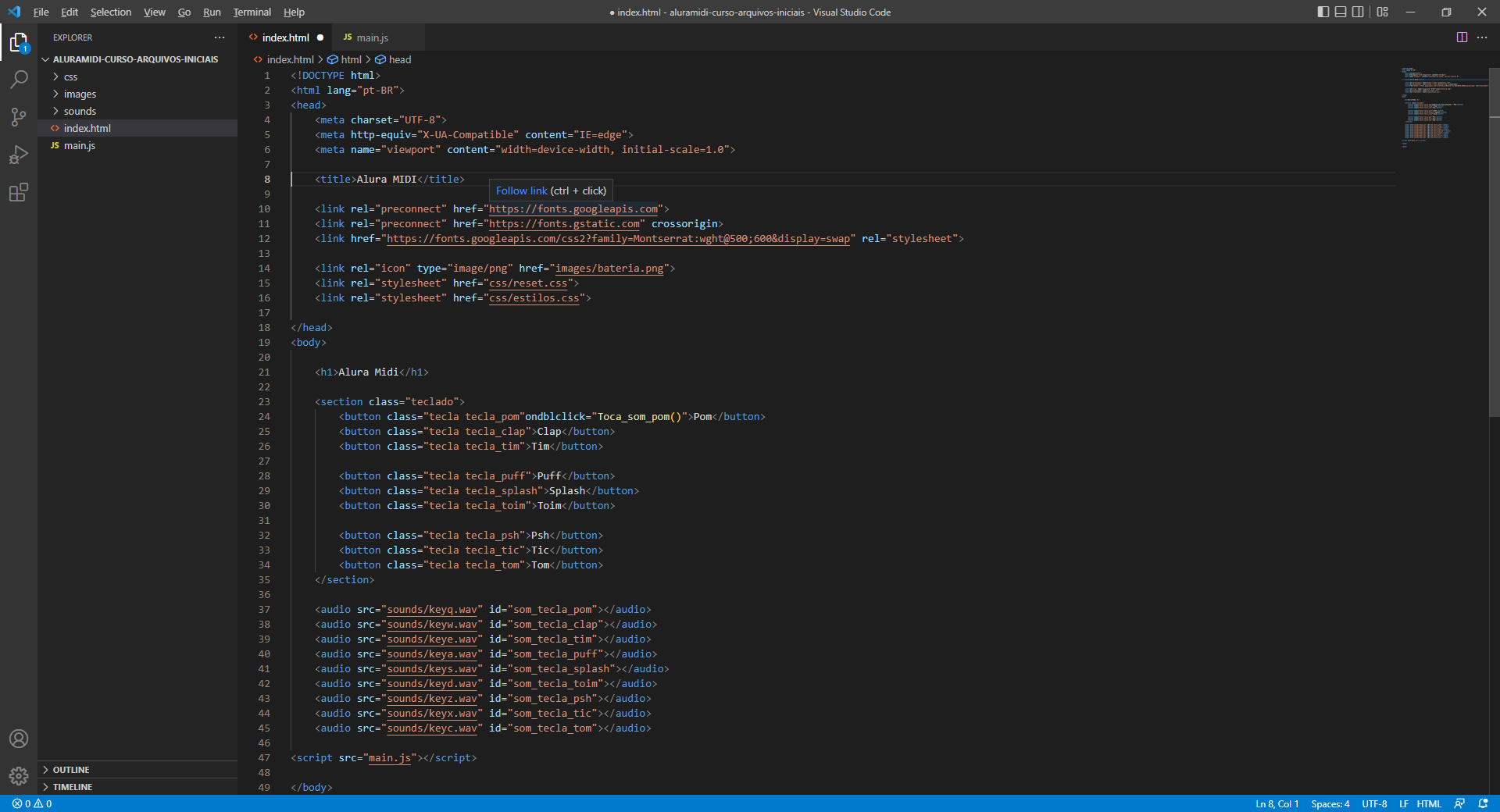Screen dimensions: 1500x812
Task: Open main.js in the Explorer tree
Action: (x=137, y=145)
